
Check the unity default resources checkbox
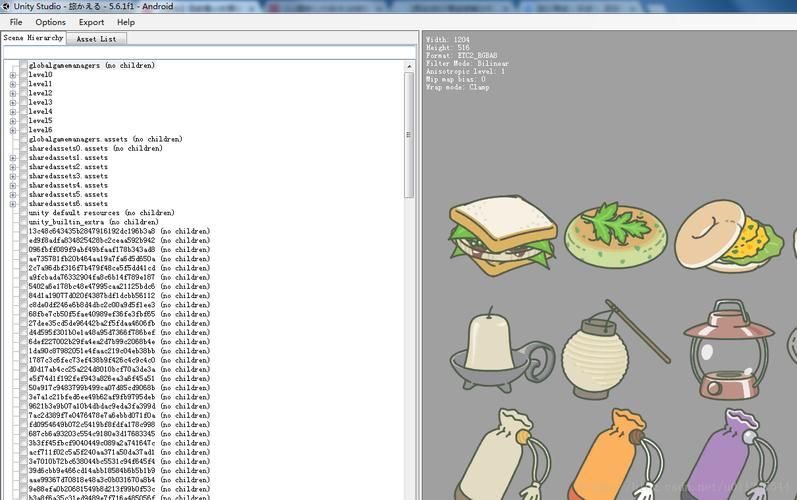click(x=23, y=213)
